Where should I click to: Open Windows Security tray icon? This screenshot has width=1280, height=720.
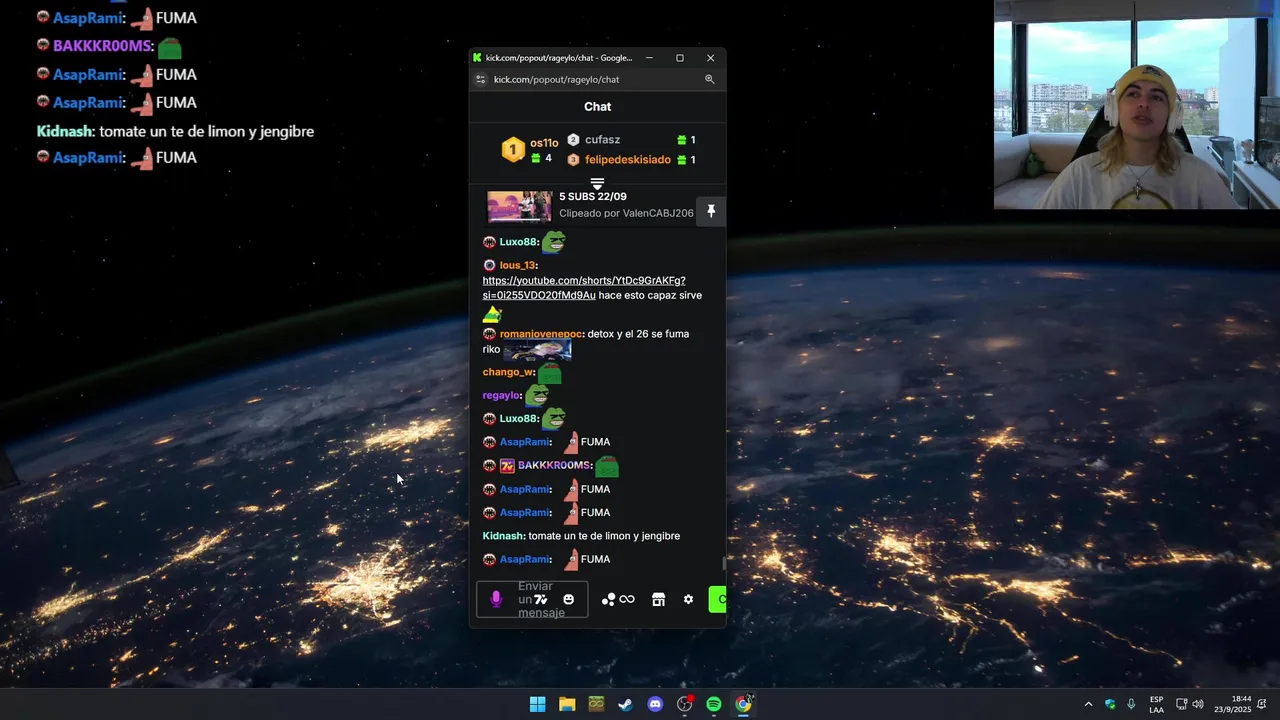[1110, 704]
